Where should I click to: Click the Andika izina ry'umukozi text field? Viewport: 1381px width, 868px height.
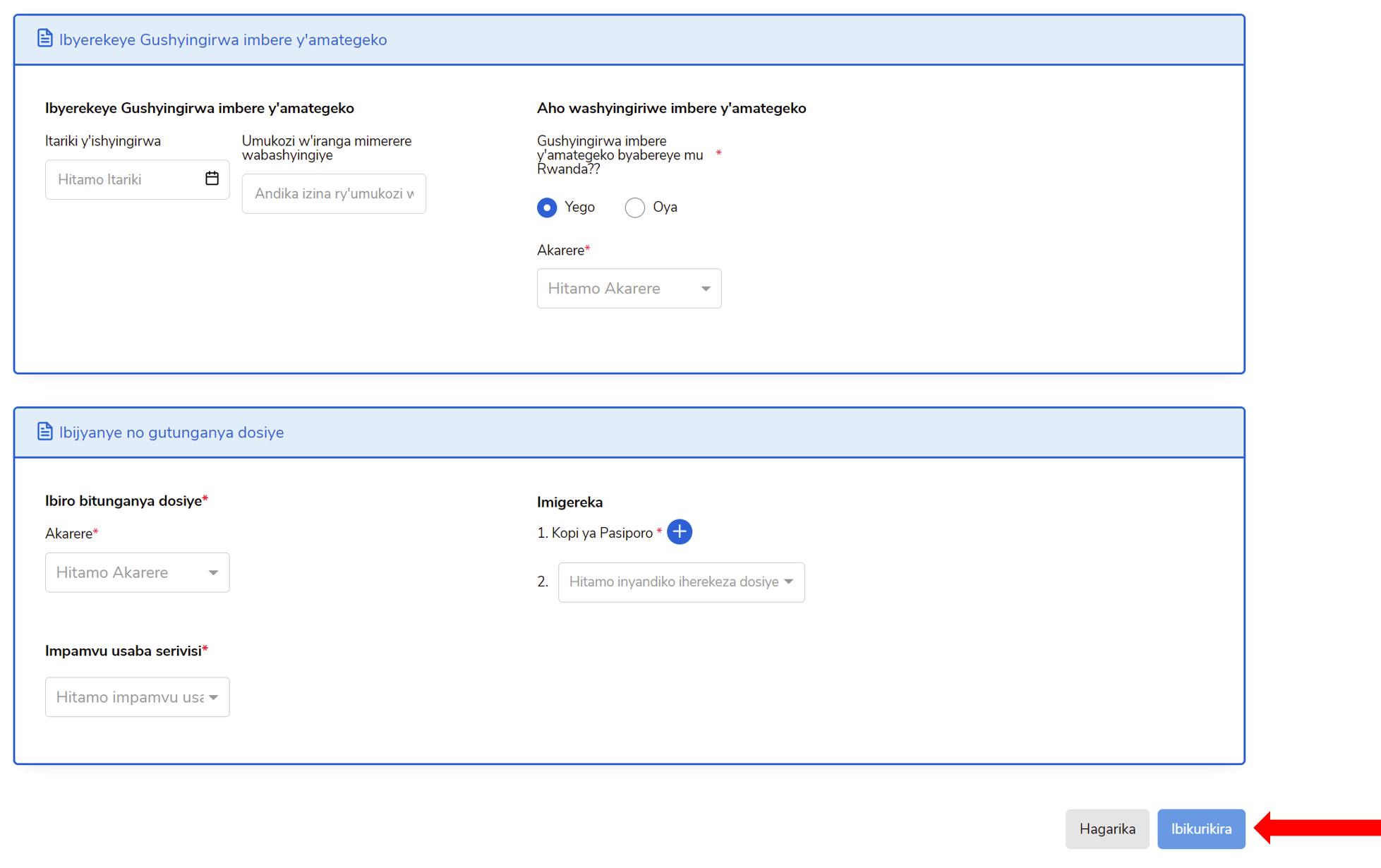333,194
